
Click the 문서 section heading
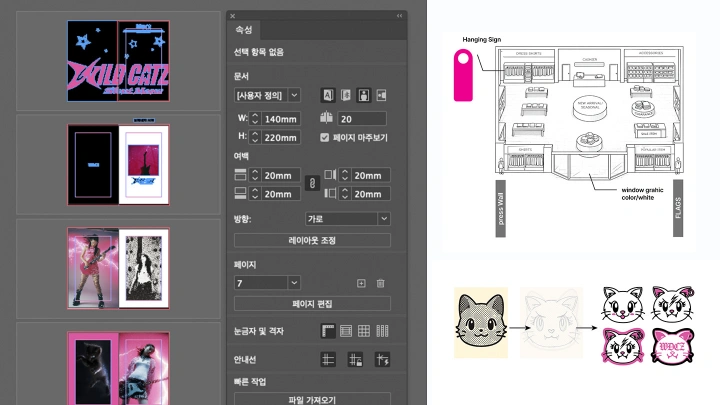click(241, 76)
